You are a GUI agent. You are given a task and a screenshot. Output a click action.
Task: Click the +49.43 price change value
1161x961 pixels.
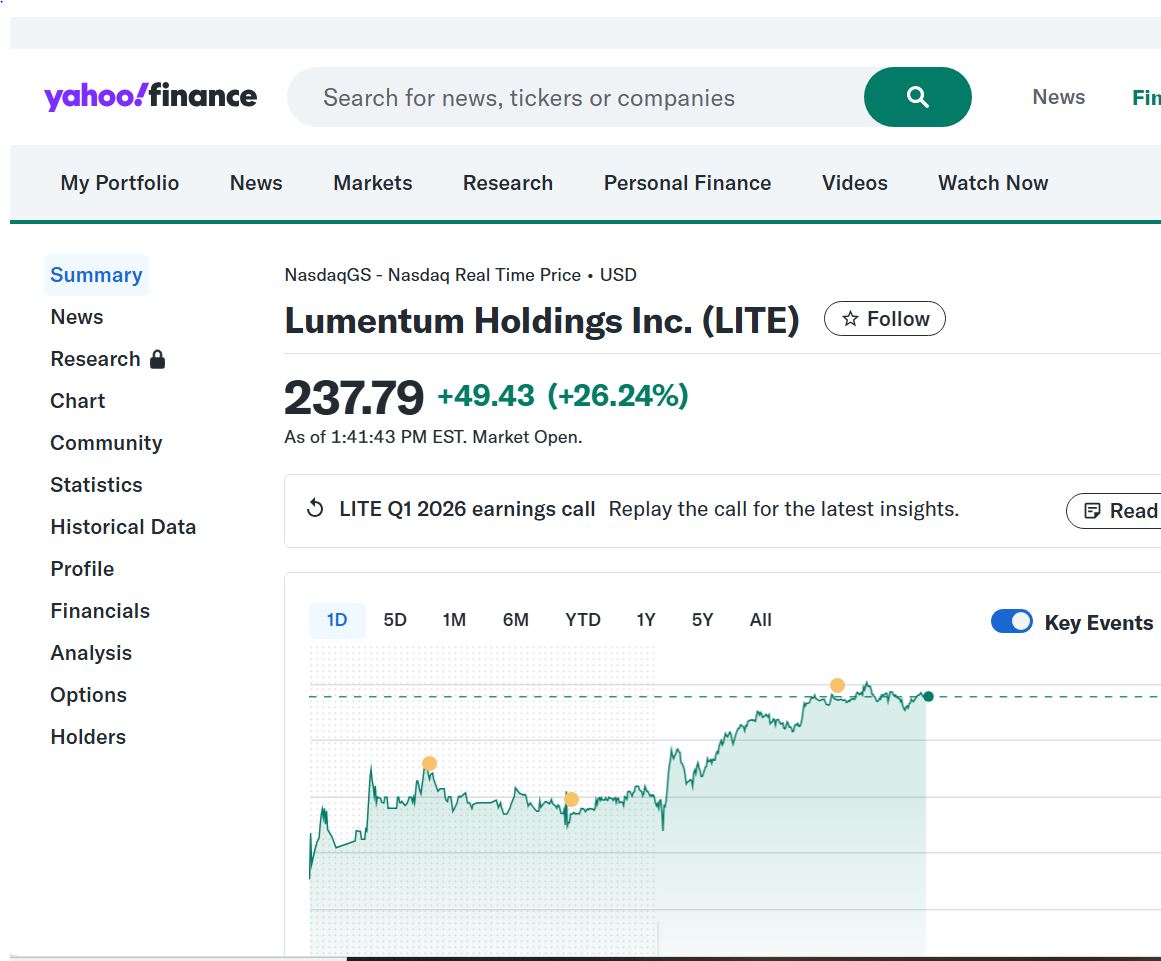click(486, 396)
